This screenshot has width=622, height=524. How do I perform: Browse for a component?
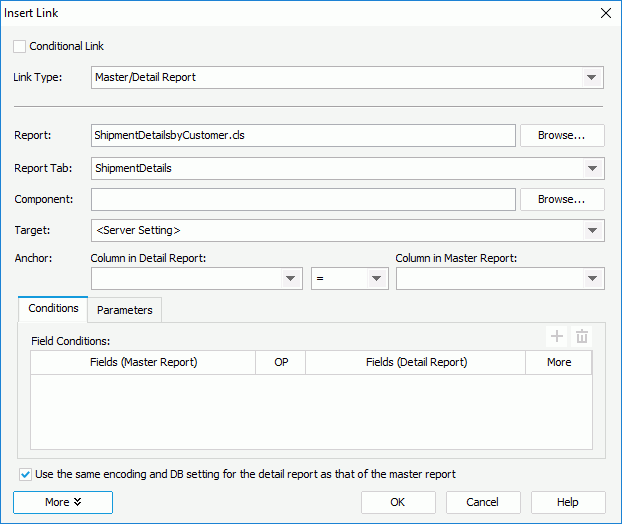(x=562, y=199)
